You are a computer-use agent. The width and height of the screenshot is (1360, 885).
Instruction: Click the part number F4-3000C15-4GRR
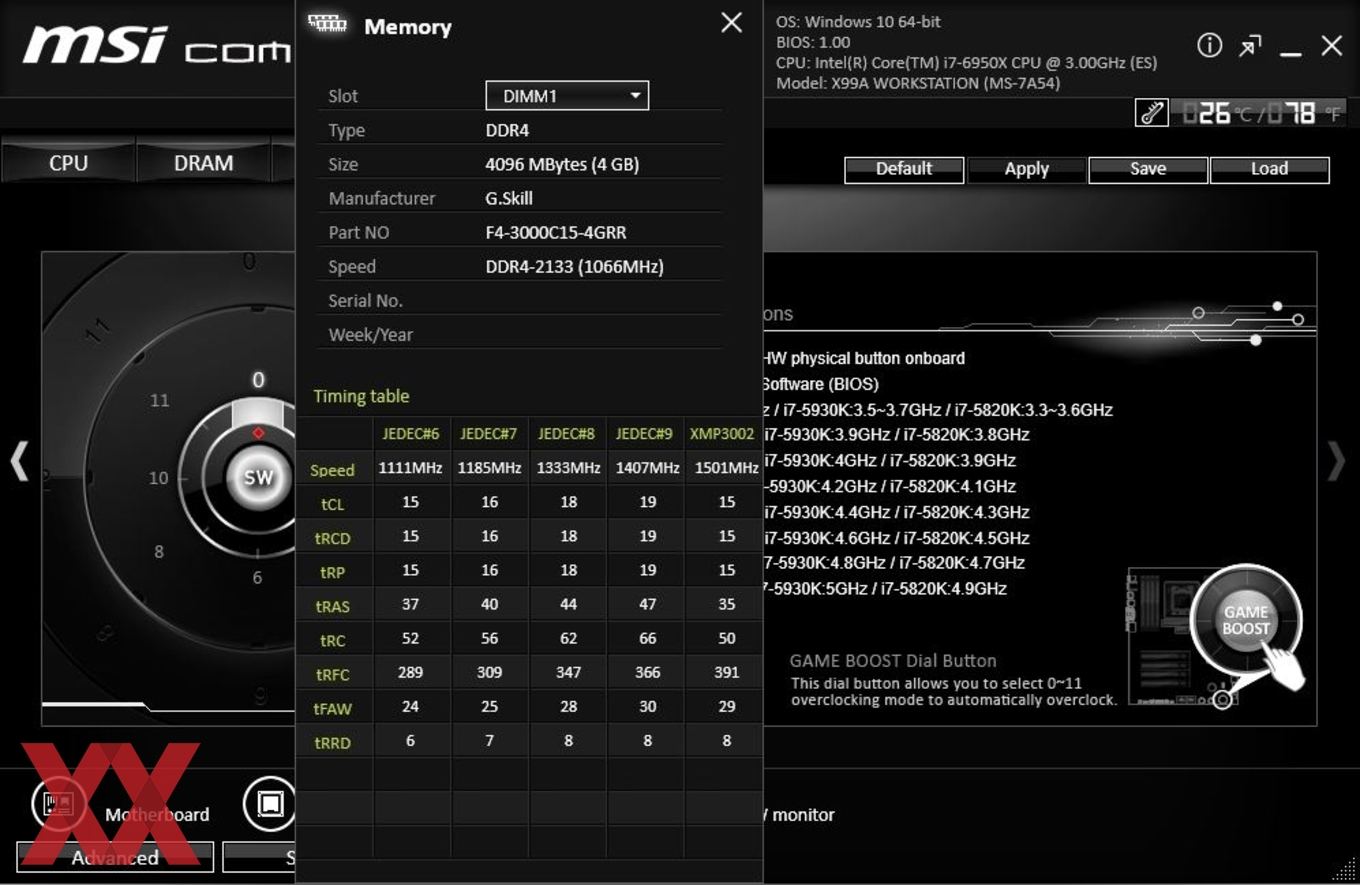point(557,232)
